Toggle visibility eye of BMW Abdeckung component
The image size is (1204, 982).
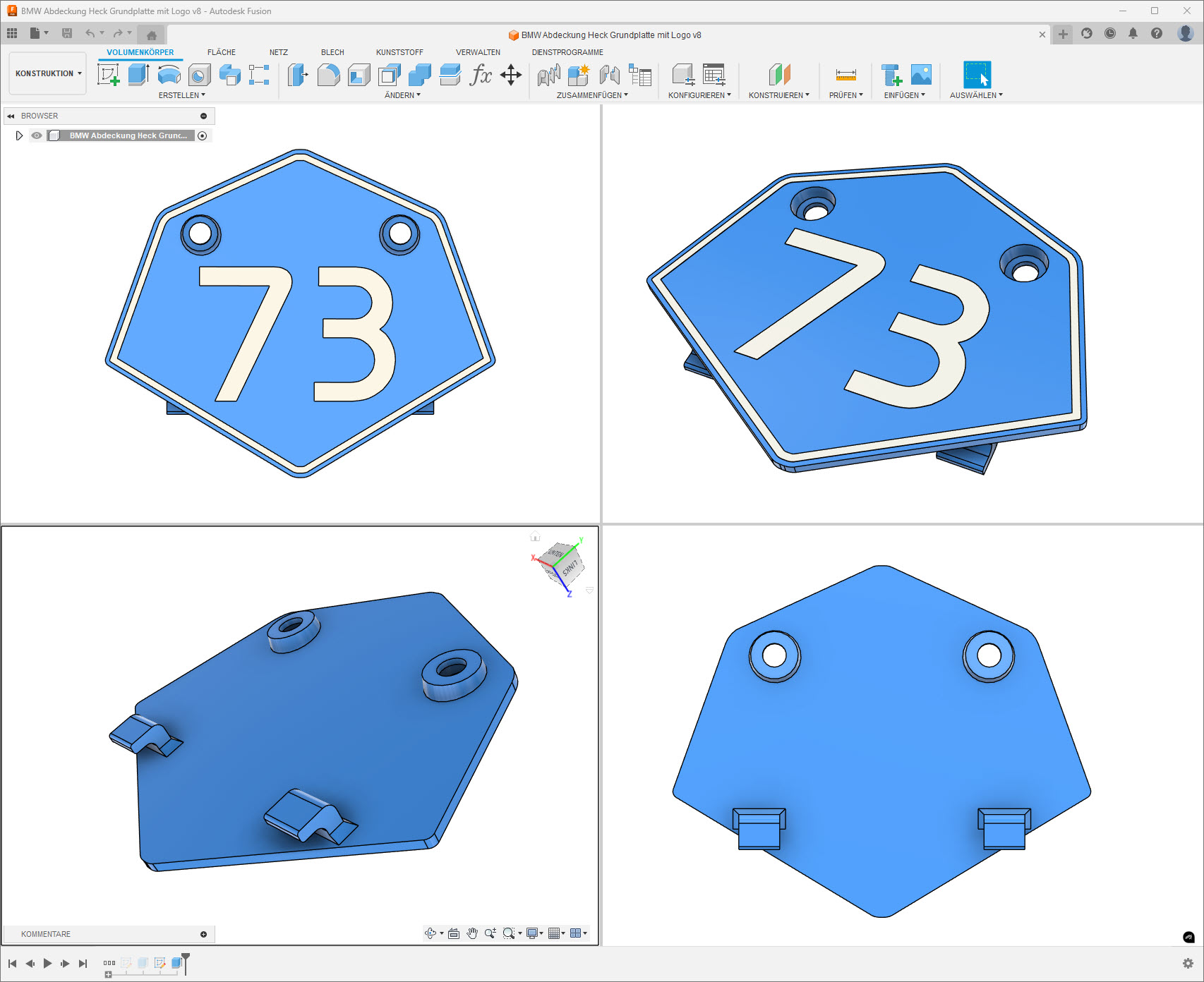click(x=37, y=135)
